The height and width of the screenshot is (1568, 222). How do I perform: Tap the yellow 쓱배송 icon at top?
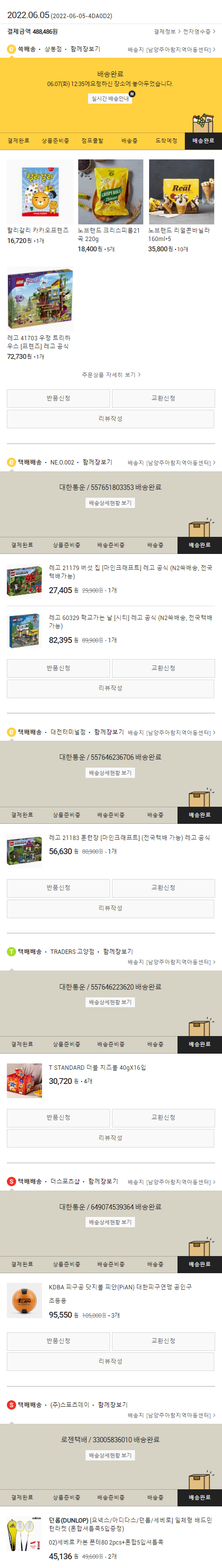11,49
